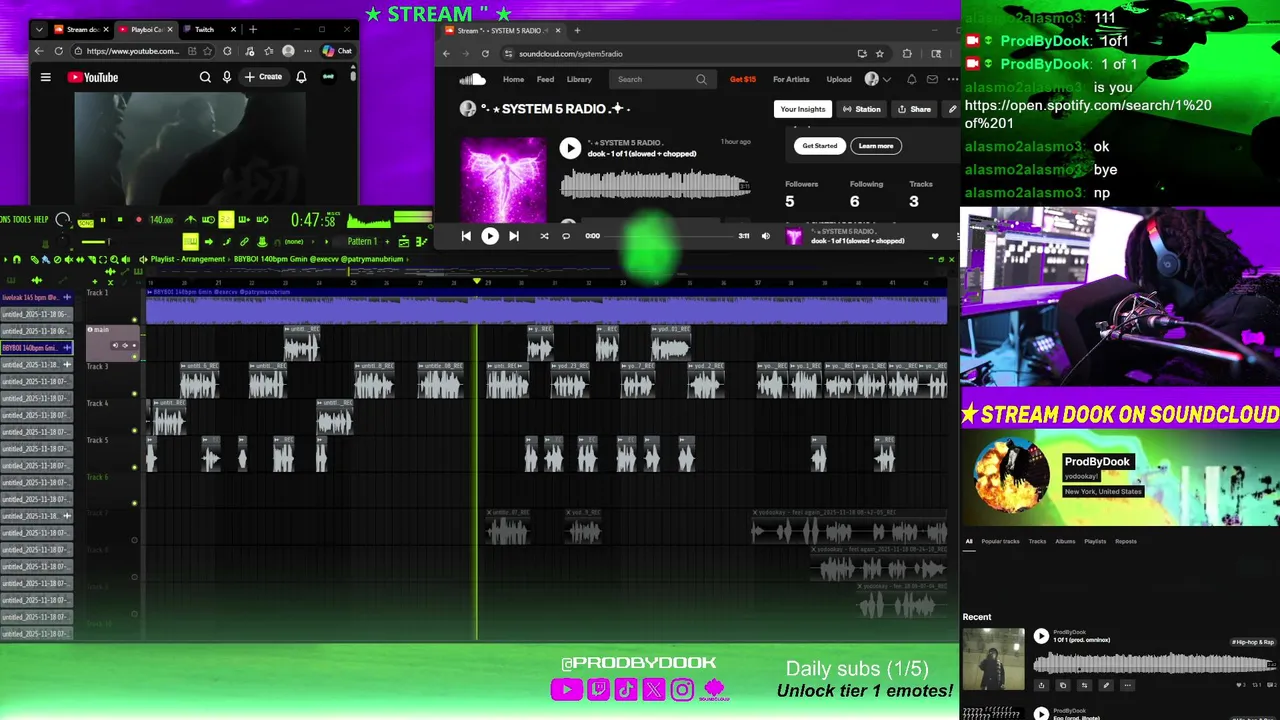Select the delete tool in the playlist toolbar
The height and width of the screenshot is (720, 1280).
coord(57,260)
